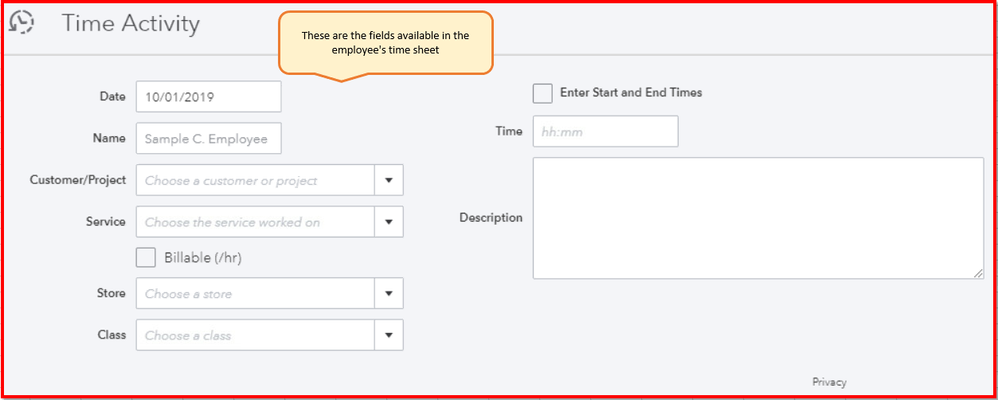Click the Choose the service worked on field
Image resolution: width=998 pixels, height=400 pixels.
(255, 222)
